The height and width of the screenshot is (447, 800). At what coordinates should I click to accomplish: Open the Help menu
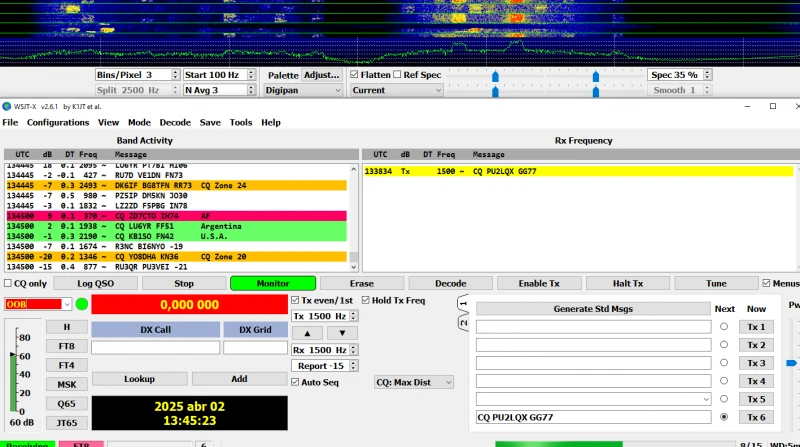point(271,122)
